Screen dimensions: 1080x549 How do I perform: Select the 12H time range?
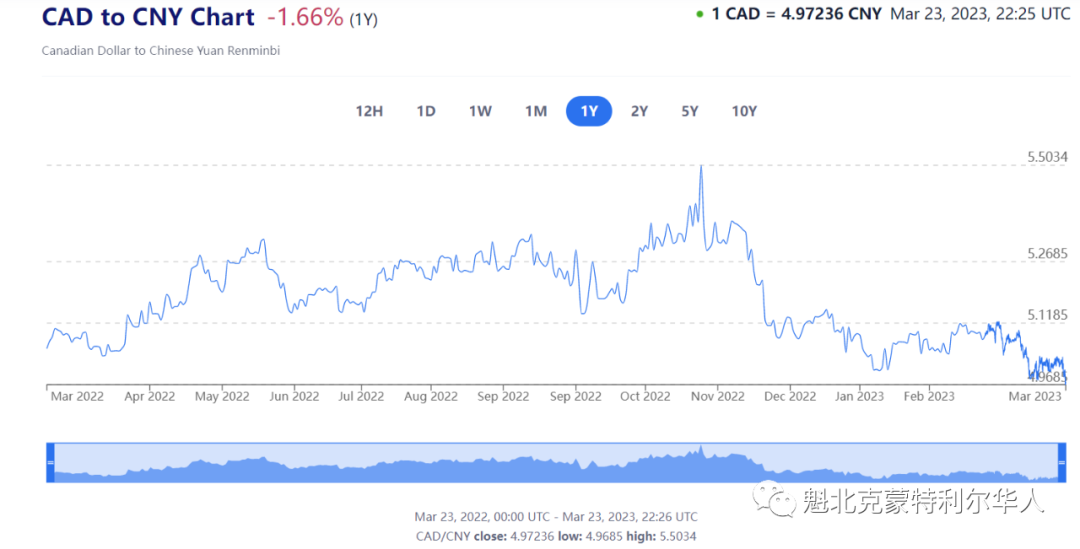369,111
